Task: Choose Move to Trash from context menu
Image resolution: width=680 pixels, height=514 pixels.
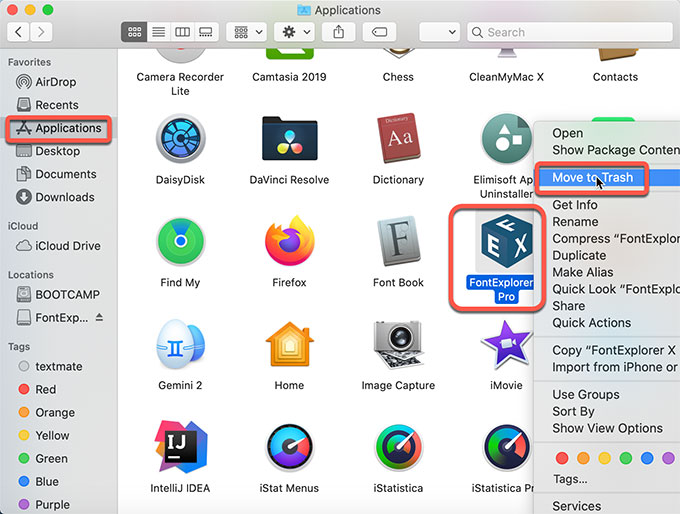Action: [592, 178]
